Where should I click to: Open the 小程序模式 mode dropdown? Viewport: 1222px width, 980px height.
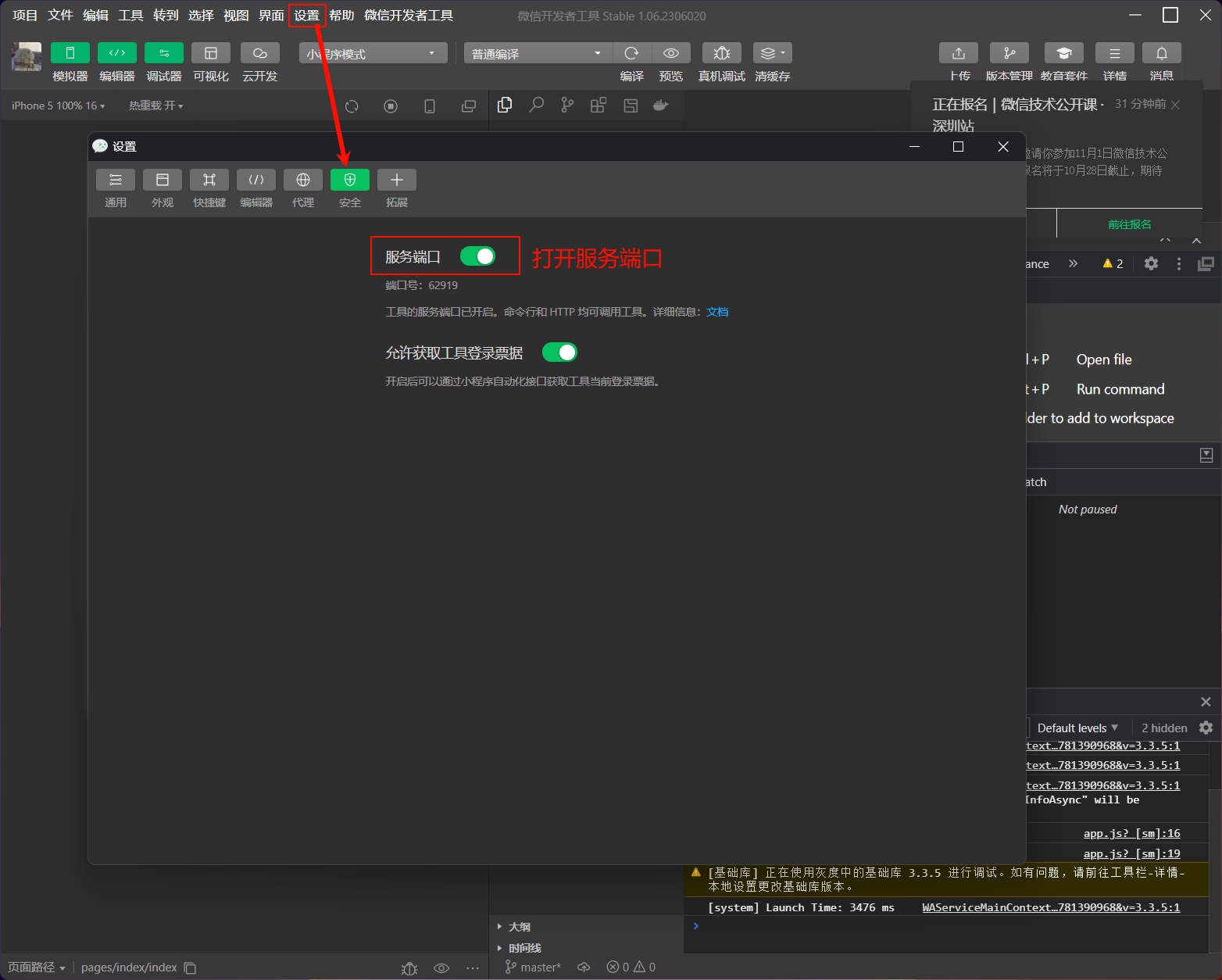pyautogui.click(x=373, y=53)
